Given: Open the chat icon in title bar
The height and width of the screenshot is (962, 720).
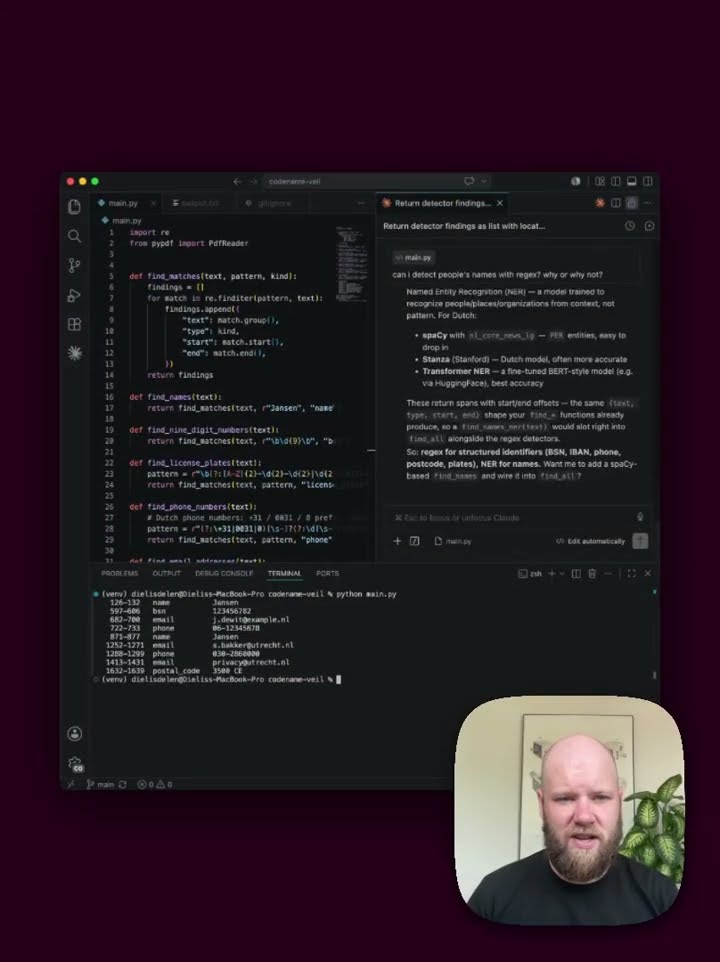Looking at the screenshot, I should pyautogui.click(x=469, y=181).
